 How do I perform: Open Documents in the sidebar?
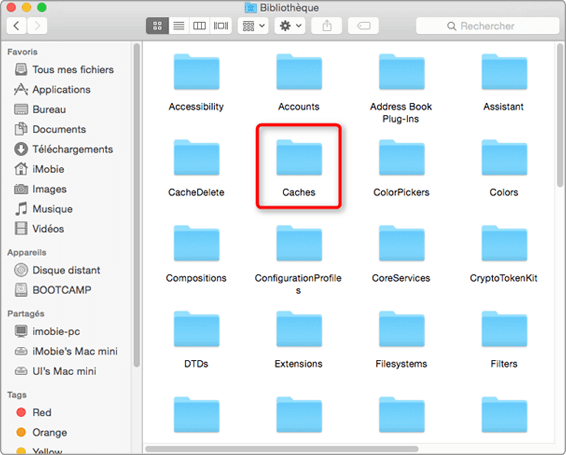pos(50,129)
